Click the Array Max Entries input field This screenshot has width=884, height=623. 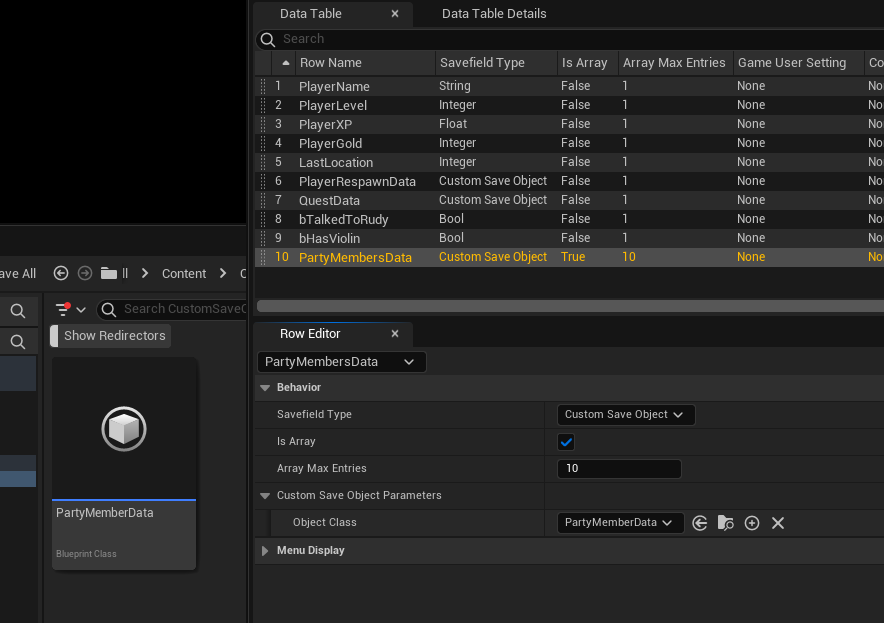click(x=618, y=469)
